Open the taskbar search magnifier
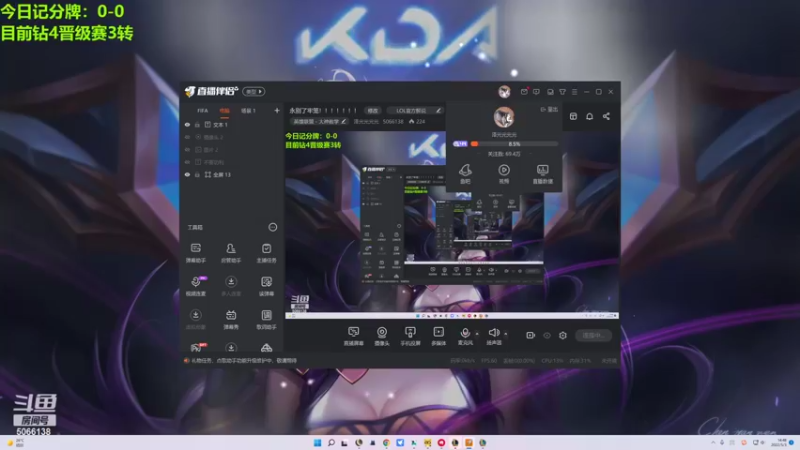This screenshot has width=800, height=450. (331, 443)
